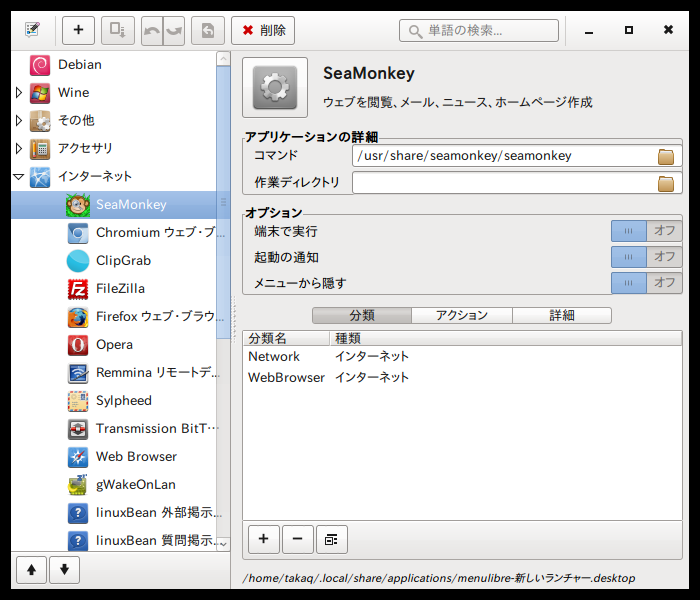This screenshot has height=600, width=700.
Task: Expand the Wine category
Action: (19, 92)
